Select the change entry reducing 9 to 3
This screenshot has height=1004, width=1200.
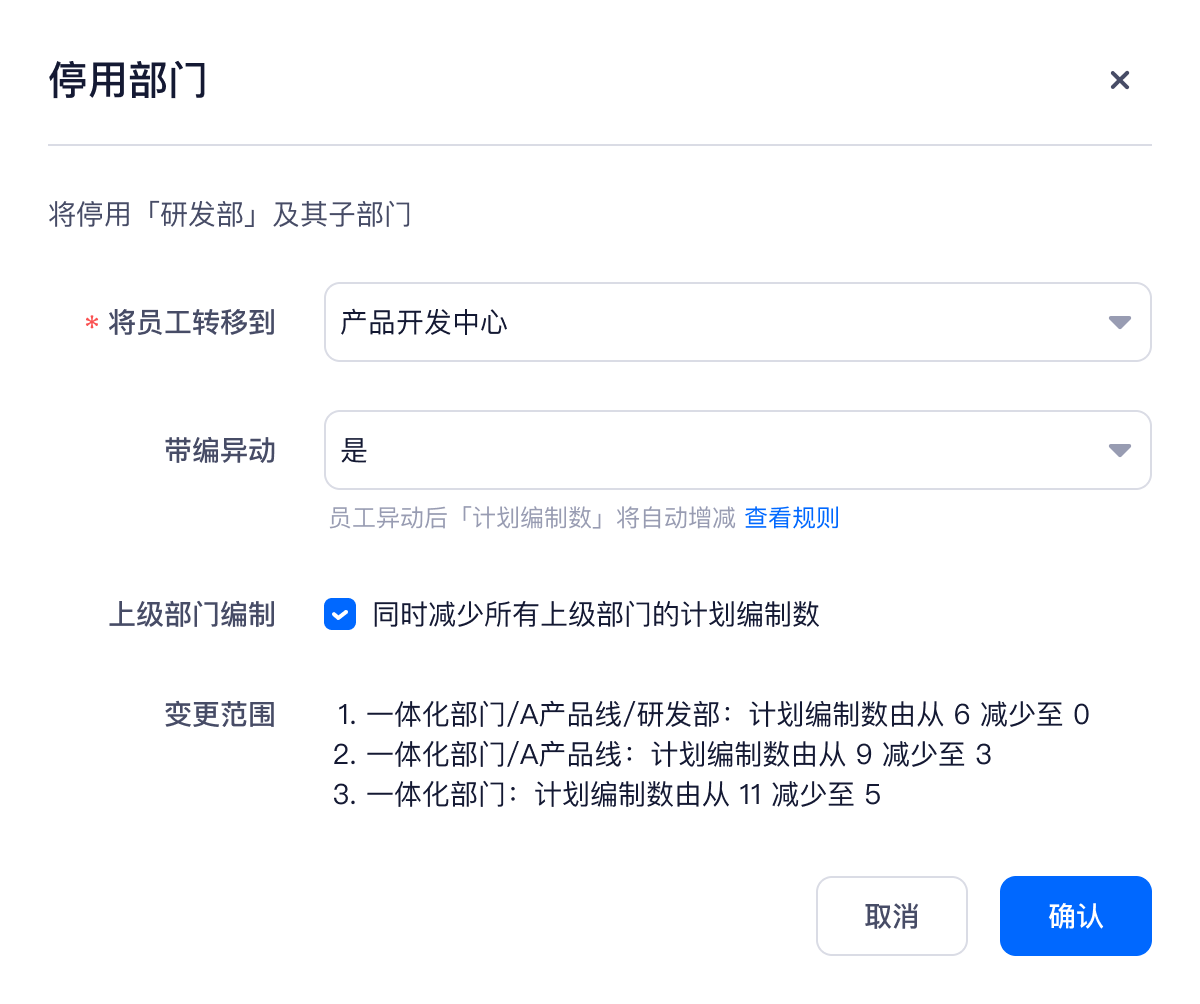pos(662,754)
